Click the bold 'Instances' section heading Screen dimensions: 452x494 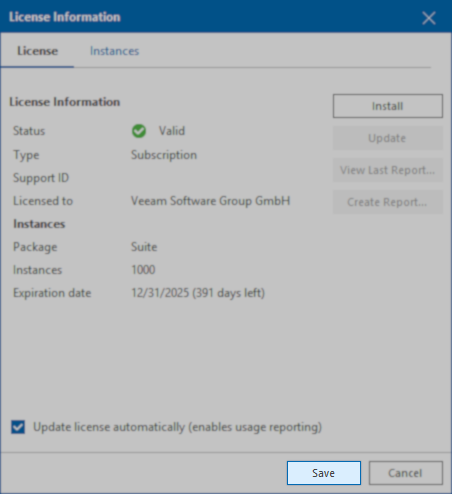click(x=39, y=224)
